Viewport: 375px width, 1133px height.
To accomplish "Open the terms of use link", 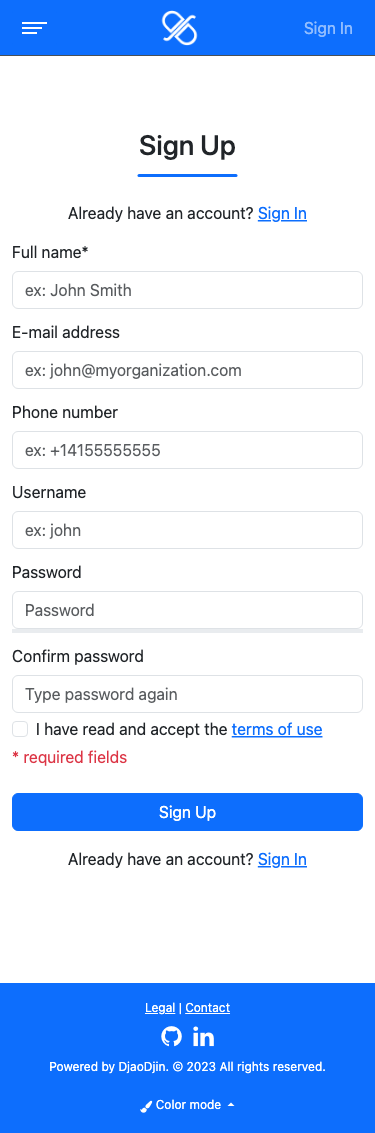I will click(277, 730).
